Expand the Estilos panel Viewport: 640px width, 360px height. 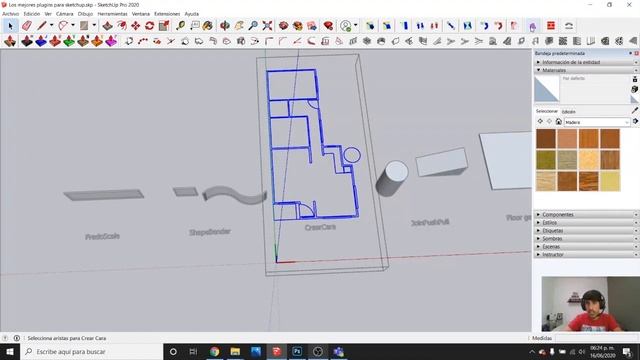click(x=586, y=222)
